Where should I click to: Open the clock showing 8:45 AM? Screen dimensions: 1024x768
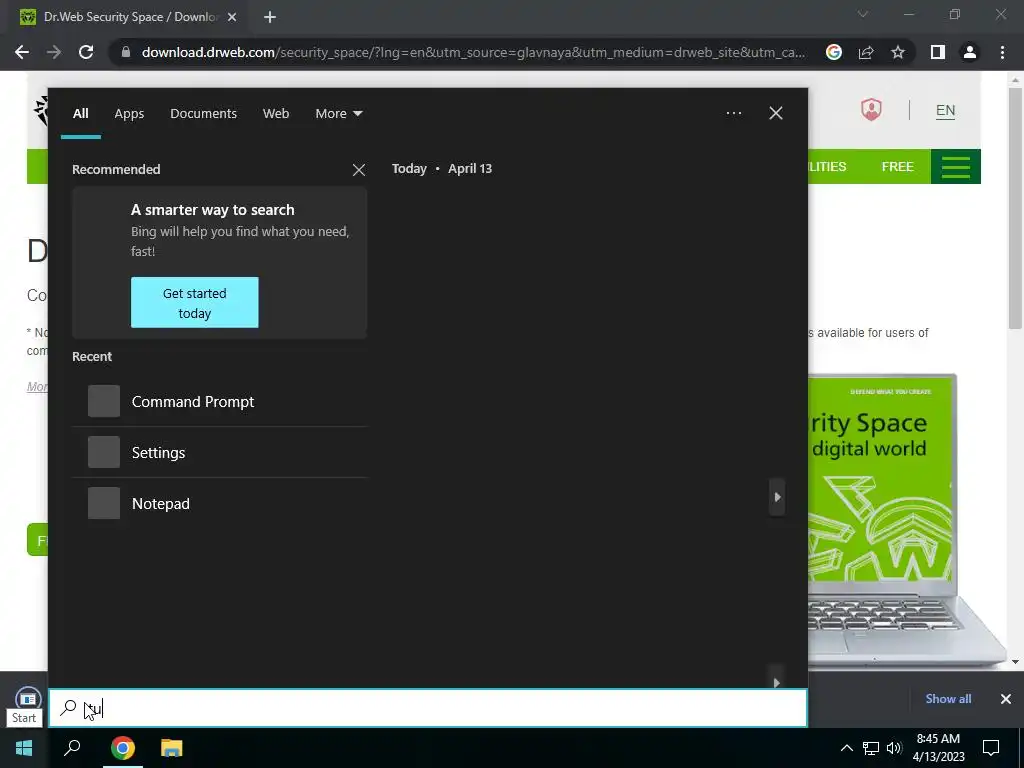938,748
